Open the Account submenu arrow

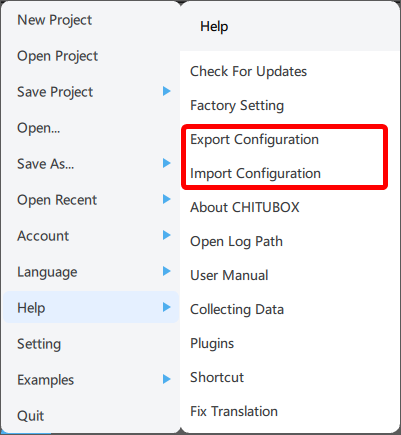click(x=167, y=235)
